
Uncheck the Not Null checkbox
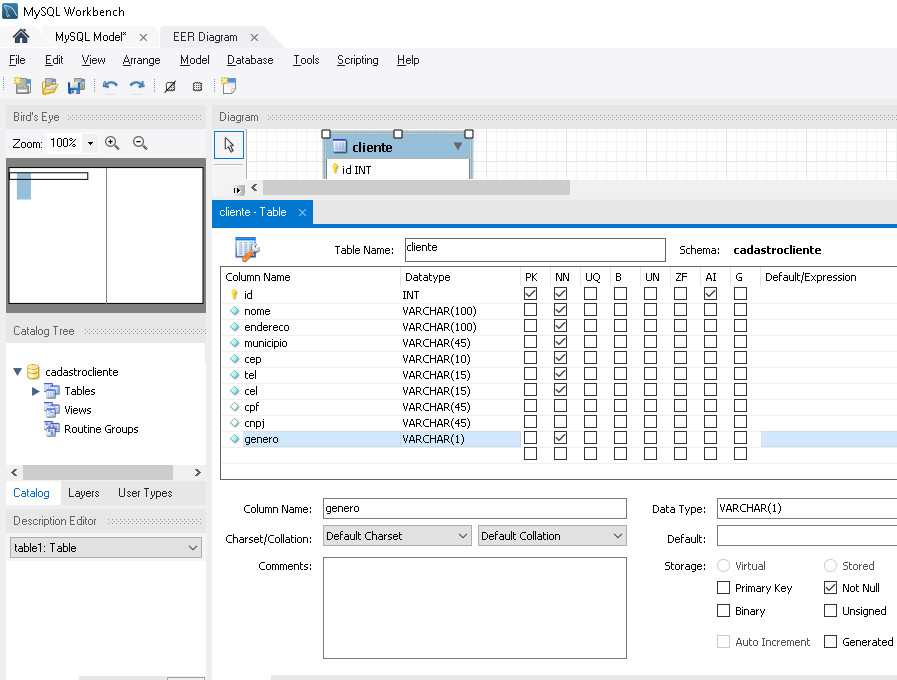[830, 587]
